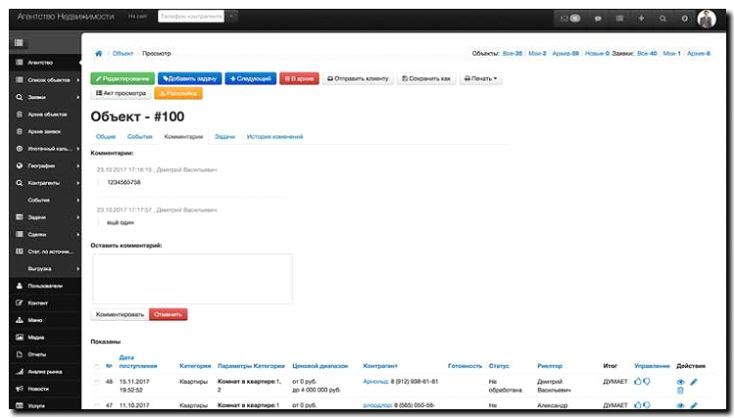The height and width of the screenshot is (418, 735).
Task: Click the home icon in breadcrumb
Action: click(x=98, y=52)
